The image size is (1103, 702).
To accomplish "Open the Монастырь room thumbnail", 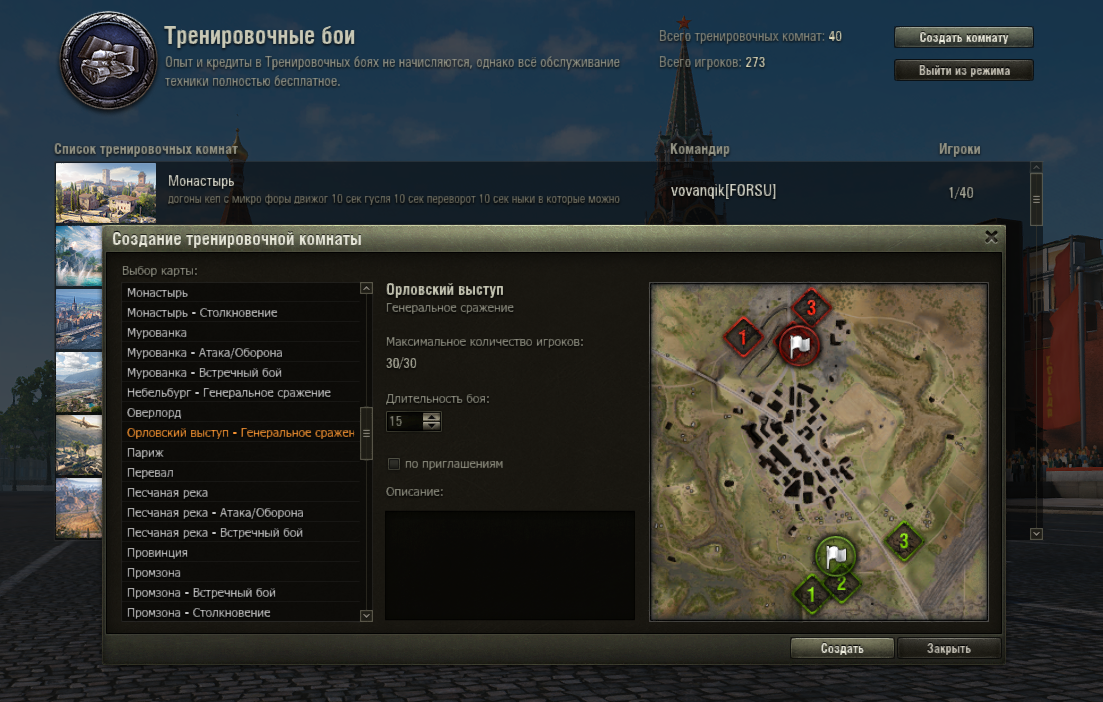I will [x=106, y=193].
